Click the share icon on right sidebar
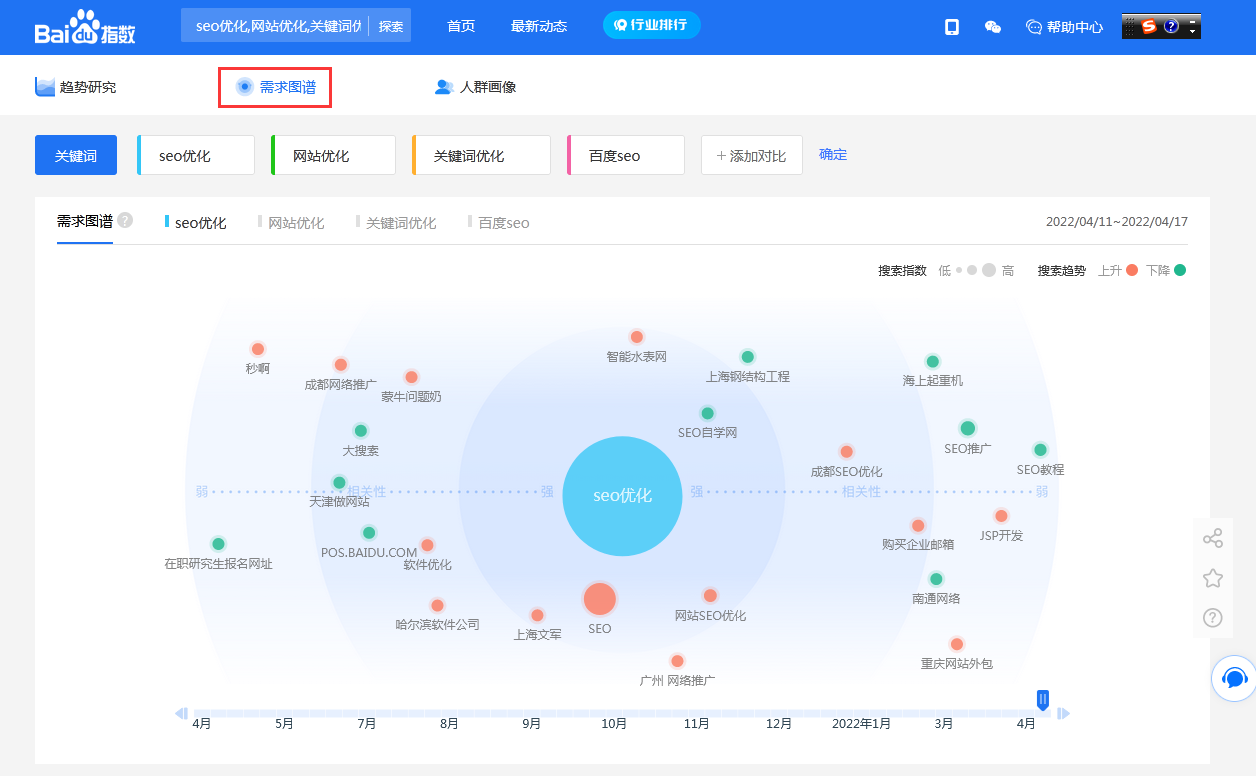Screen dimensions: 1256x776 pos(1212,539)
